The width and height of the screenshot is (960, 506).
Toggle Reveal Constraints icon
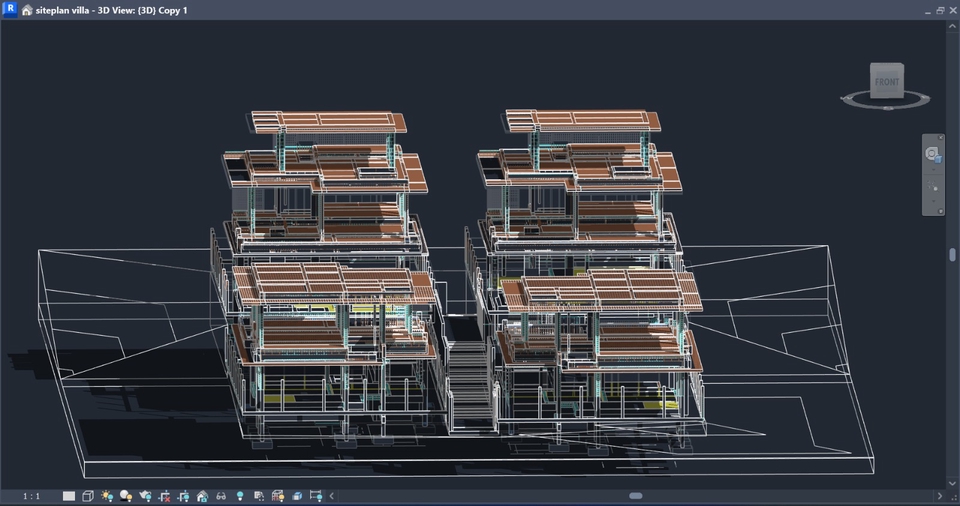[316, 496]
